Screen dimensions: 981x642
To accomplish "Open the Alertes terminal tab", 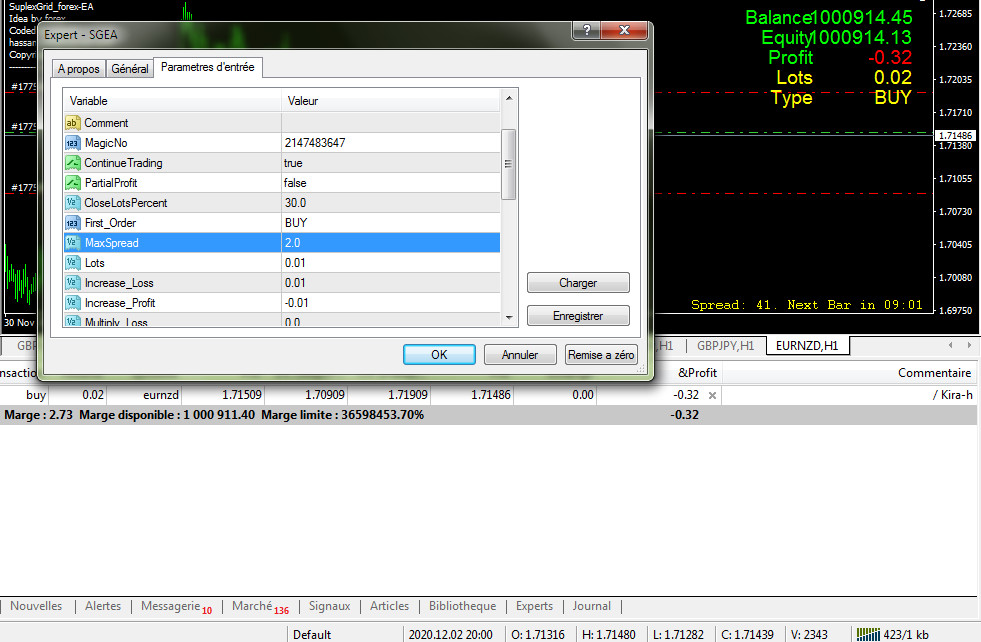I will 103,606.
